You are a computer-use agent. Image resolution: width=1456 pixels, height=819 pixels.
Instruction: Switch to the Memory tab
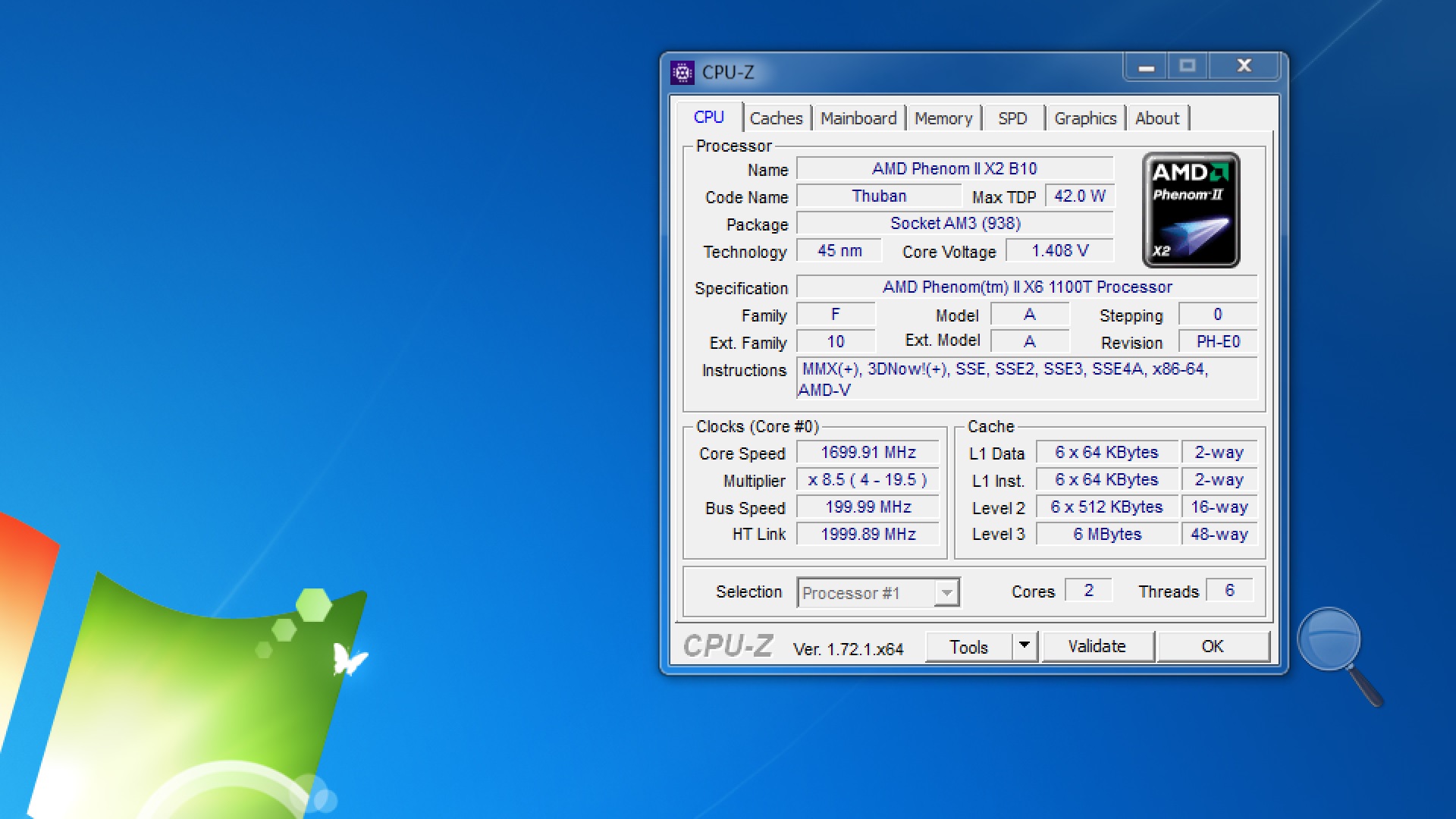click(943, 118)
